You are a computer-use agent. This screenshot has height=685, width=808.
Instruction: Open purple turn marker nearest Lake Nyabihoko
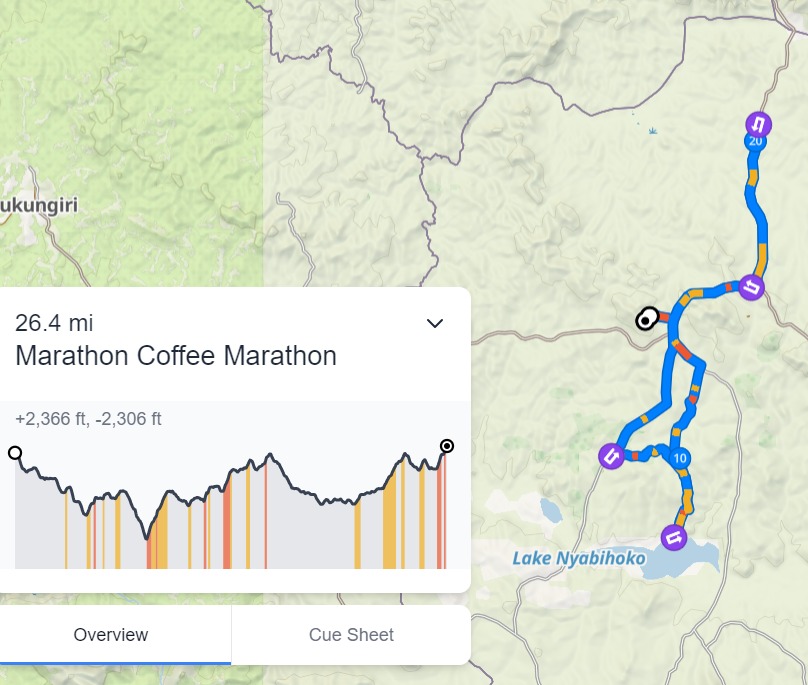pyautogui.click(x=674, y=538)
